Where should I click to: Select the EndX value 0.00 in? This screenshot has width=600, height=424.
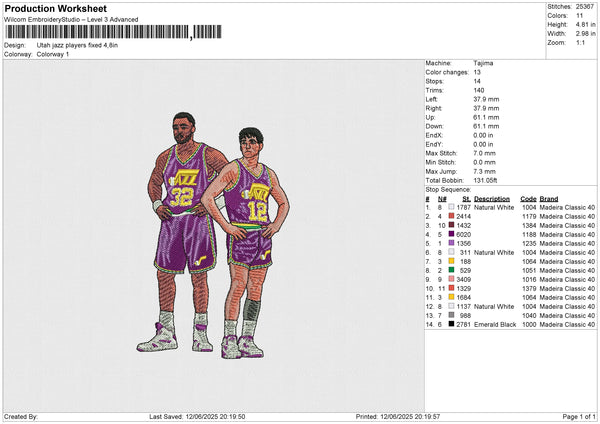(483, 135)
